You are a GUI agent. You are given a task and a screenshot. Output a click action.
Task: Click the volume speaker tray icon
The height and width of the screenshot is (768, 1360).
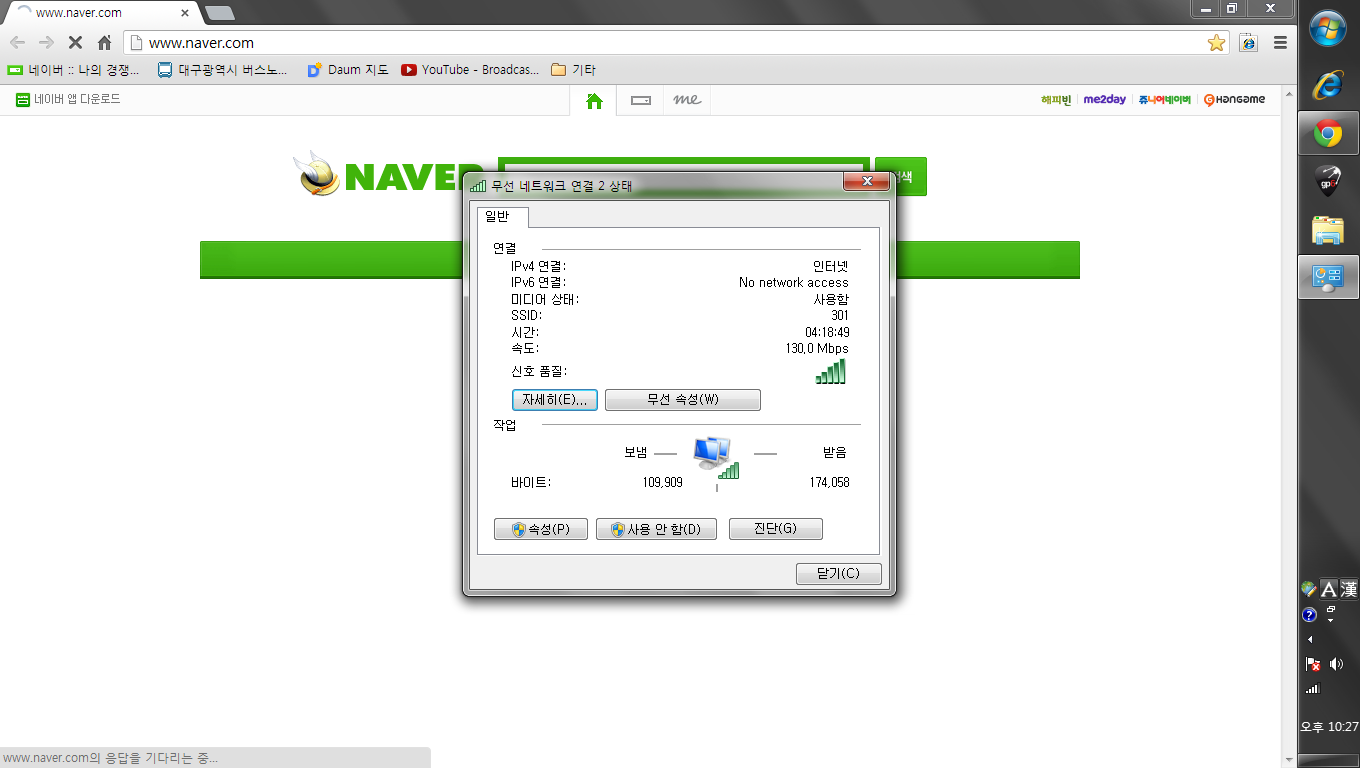[1337, 664]
